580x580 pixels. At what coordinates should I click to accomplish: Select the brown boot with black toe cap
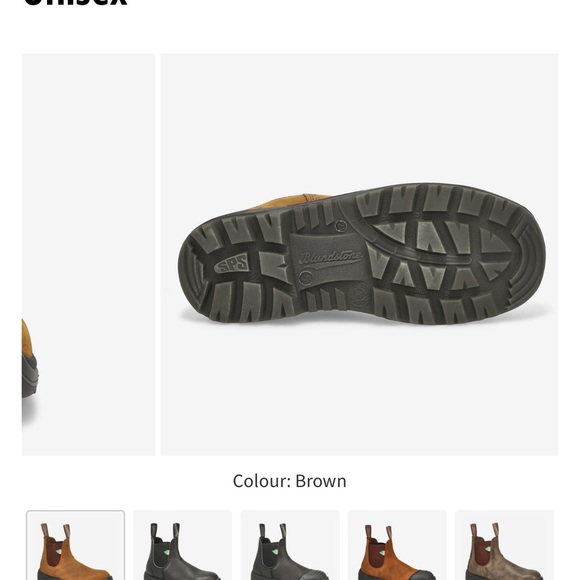click(x=397, y=545)
